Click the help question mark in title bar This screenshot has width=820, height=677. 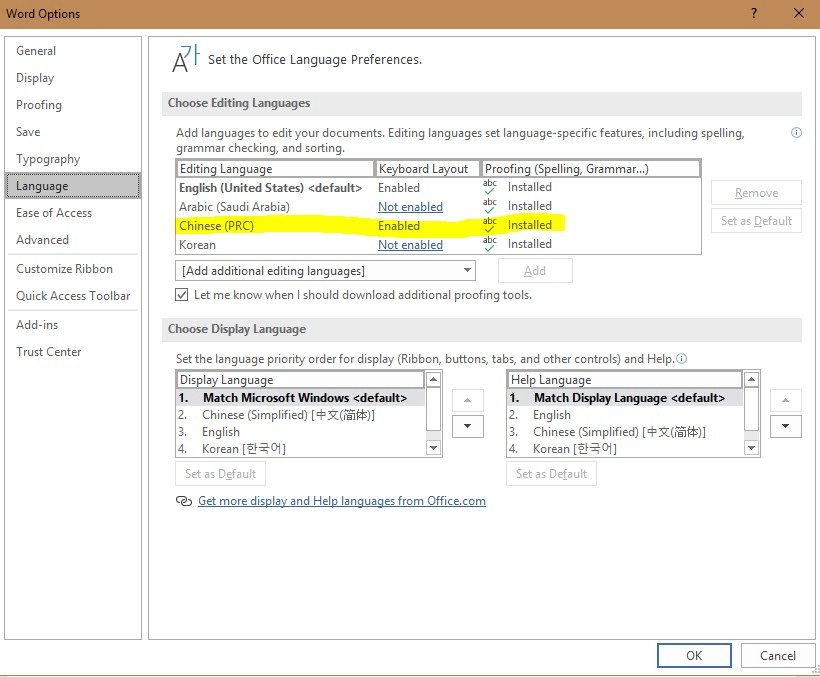click(754, 13)
